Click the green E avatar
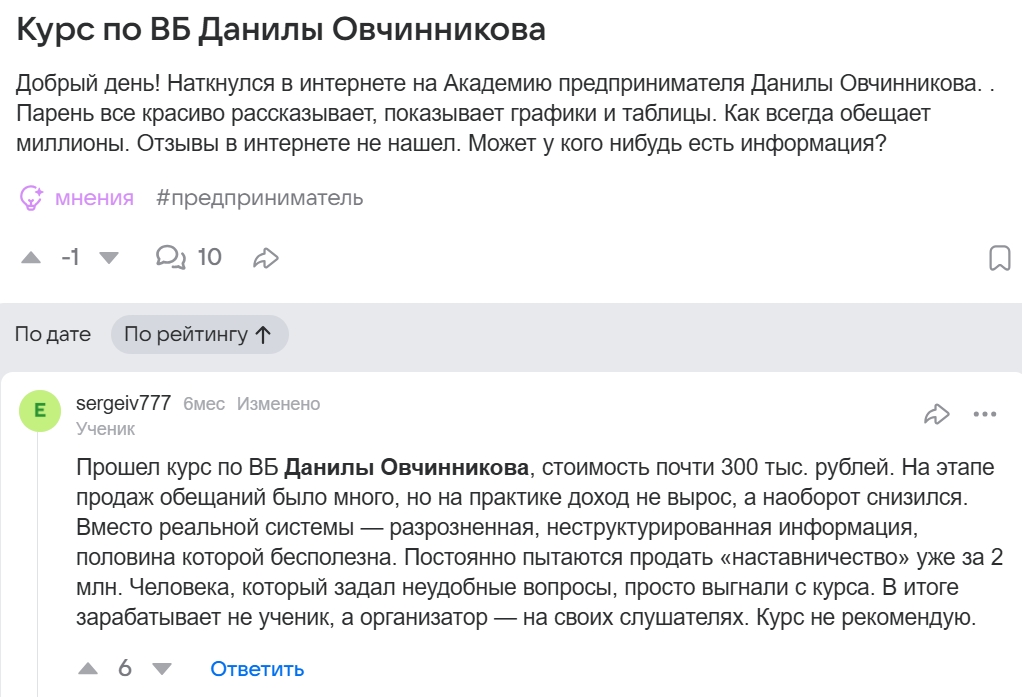The image size is (1022, 697). coord(40,410)
